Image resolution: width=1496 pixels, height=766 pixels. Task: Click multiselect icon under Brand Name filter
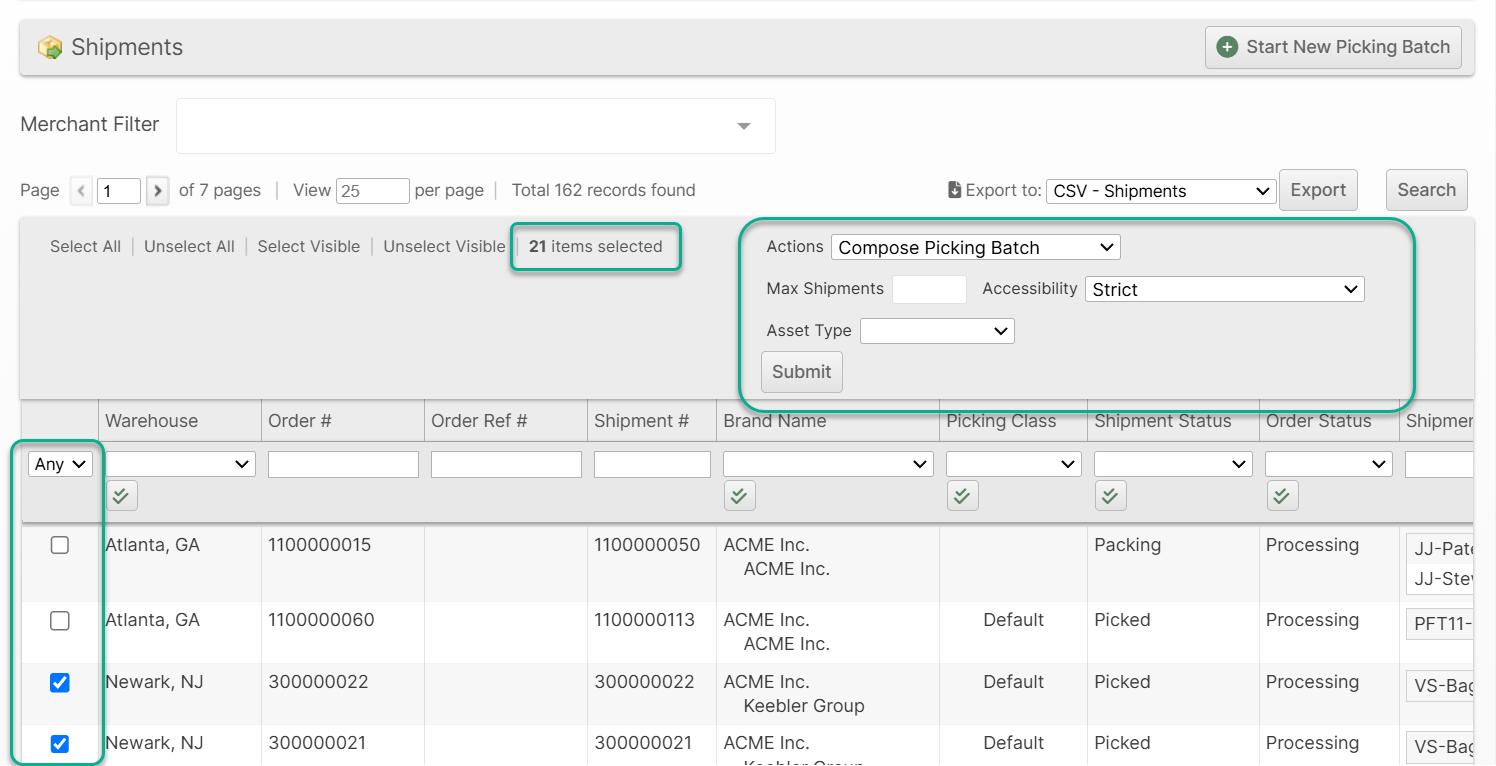(739, 495)
